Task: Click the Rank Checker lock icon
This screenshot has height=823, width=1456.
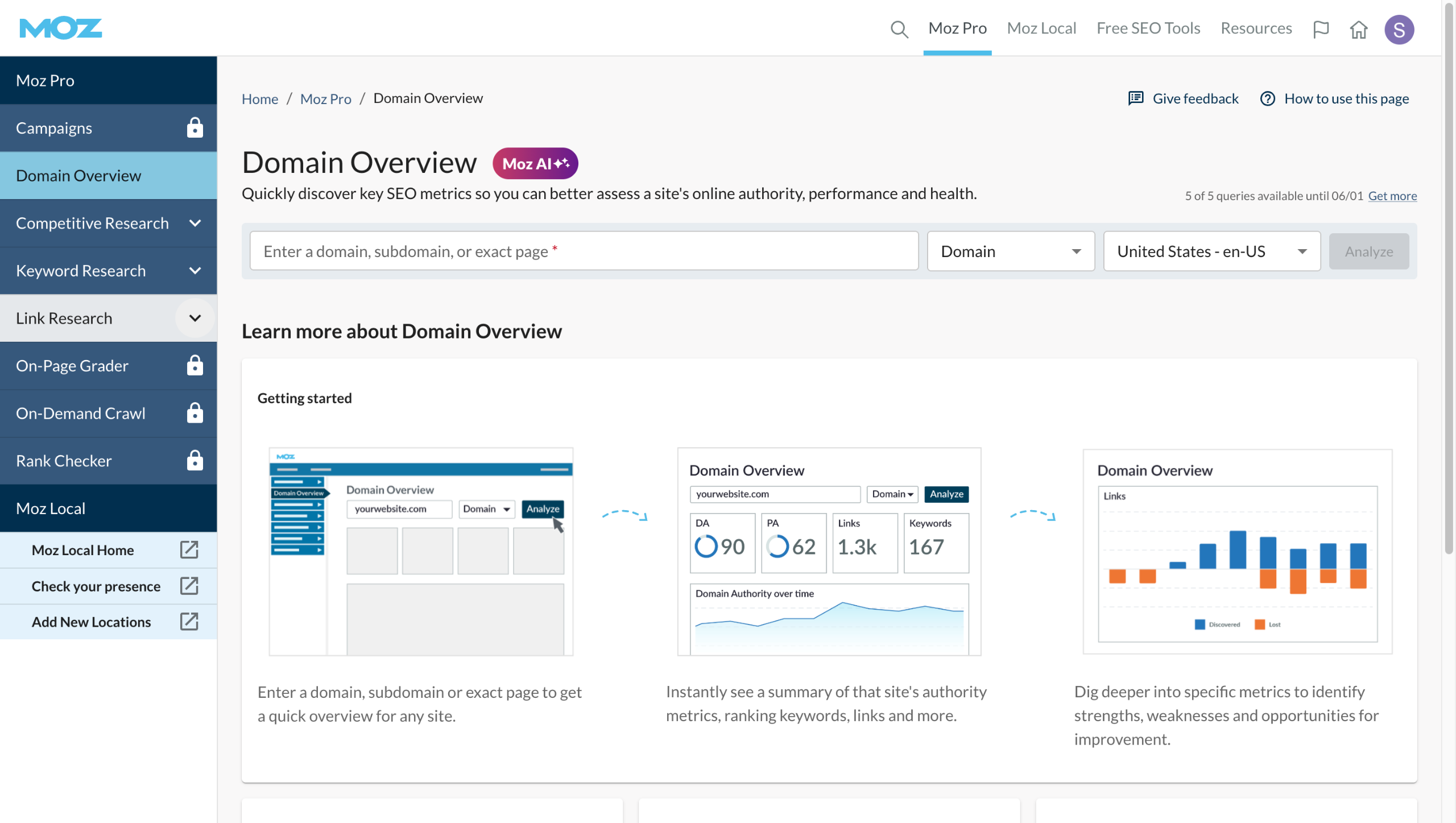Action: pyautogui.click(x=195, y=461)
